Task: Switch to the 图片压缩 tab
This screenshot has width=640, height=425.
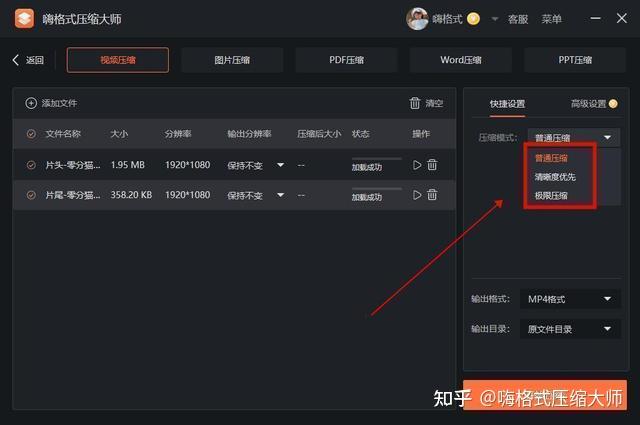Action: point(232,60)
